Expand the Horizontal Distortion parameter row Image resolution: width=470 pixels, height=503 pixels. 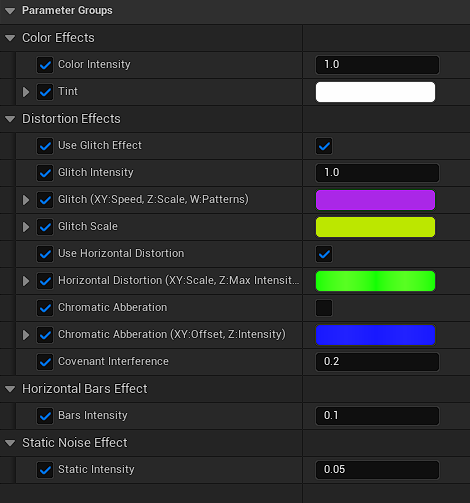click(x=26, y=281)
